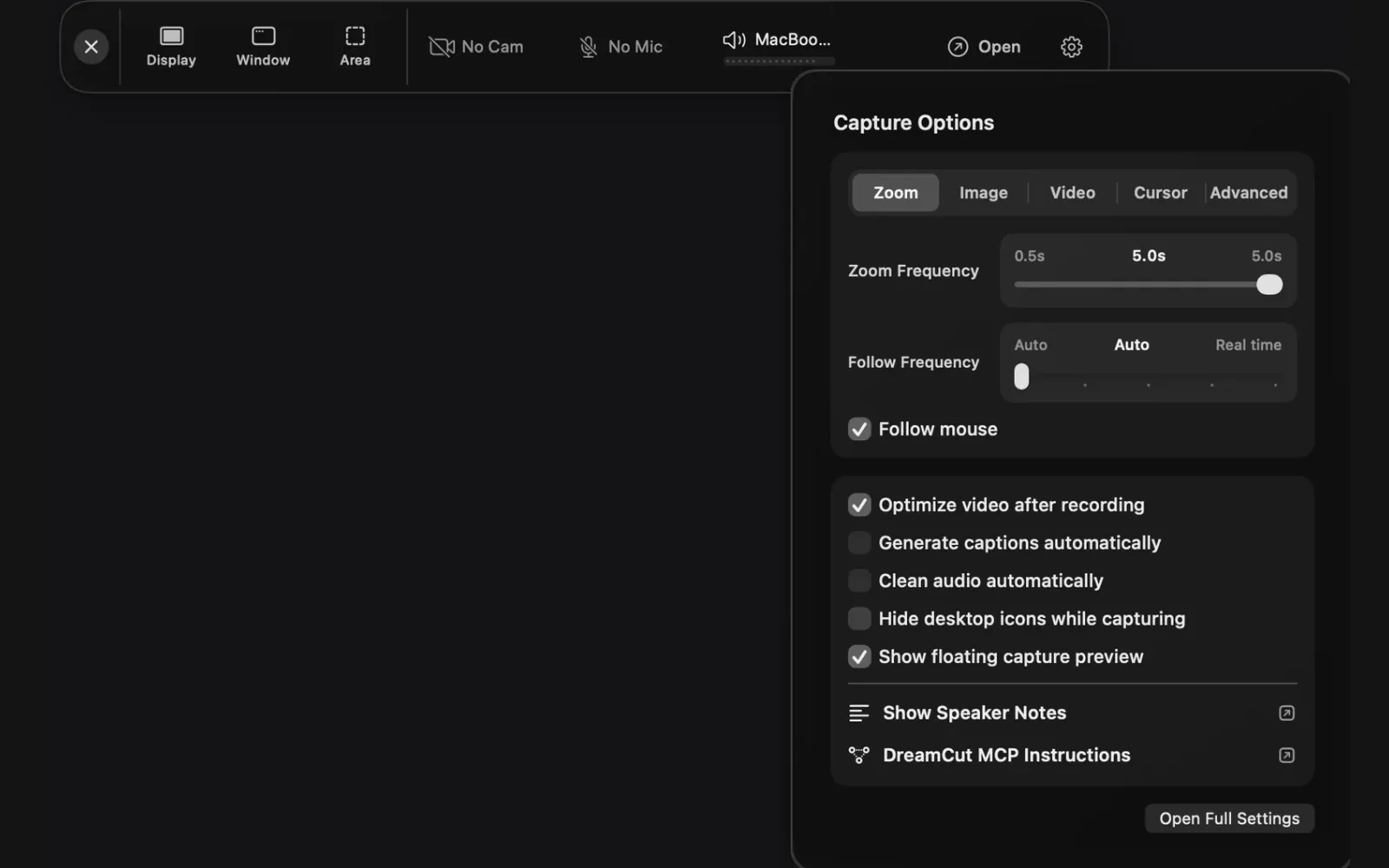Close the capture toolbar with X
Screen dimensions: 1389x868
(x=91, y=47)
